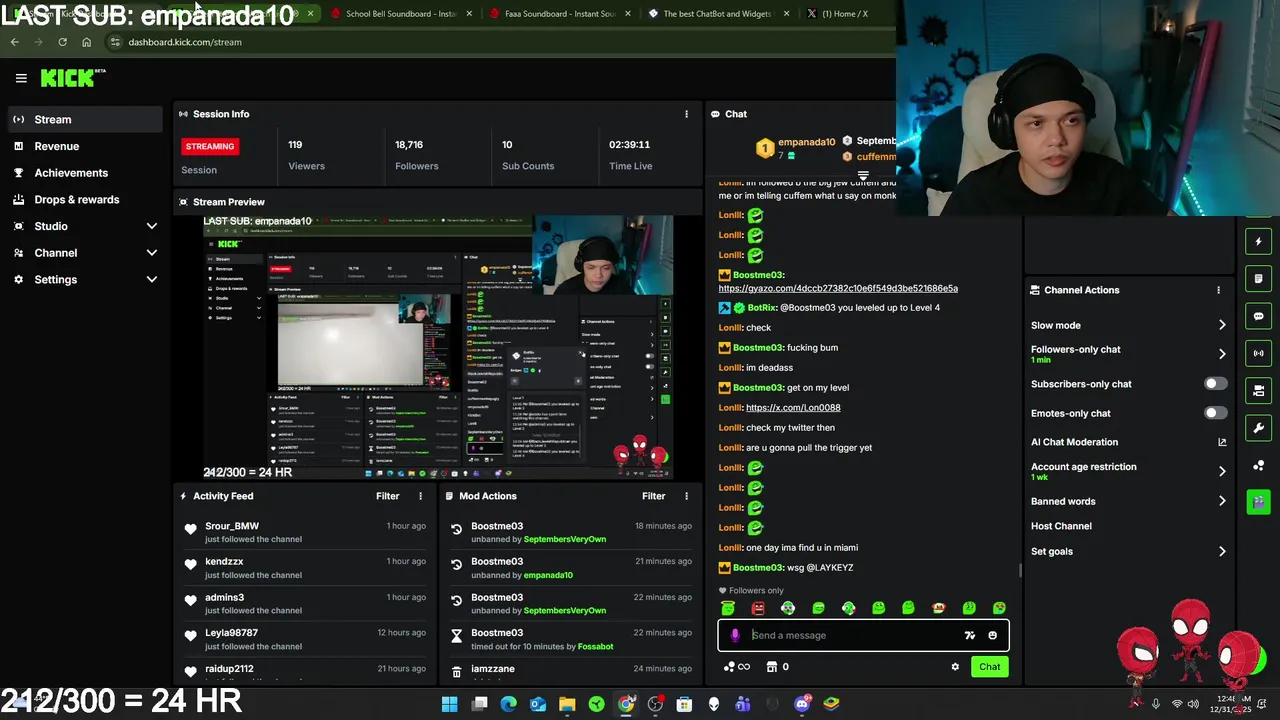Open Microsoft Edge from the taskbar
The image size is (1280, 720).
coord(508,704)
